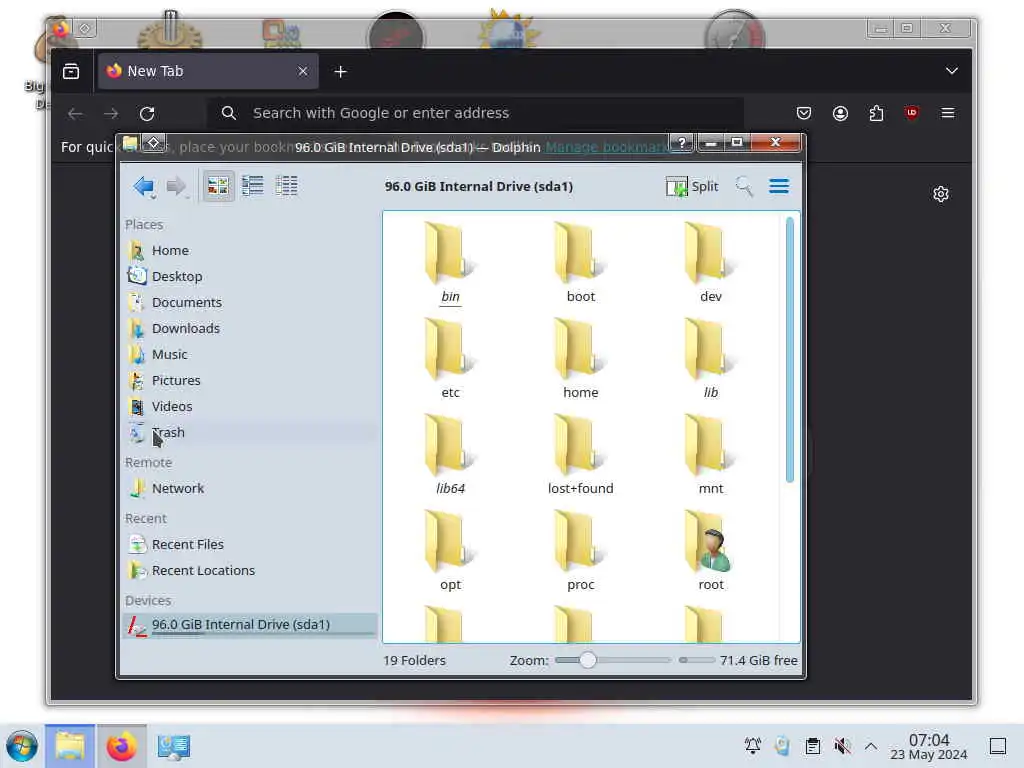Open clipboard tray icon
The image size is (1024, 768).
coord(812,746)
